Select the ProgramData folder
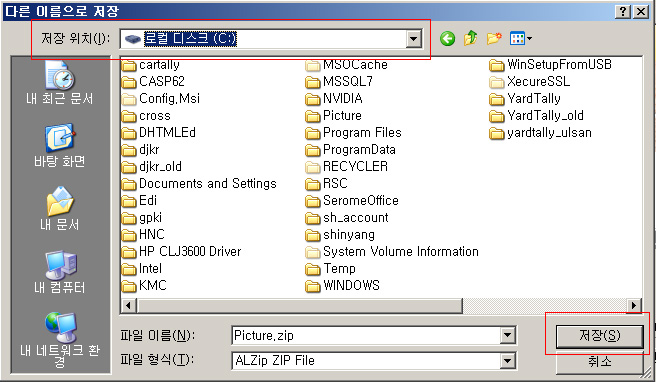 click(x=351, y=149)
